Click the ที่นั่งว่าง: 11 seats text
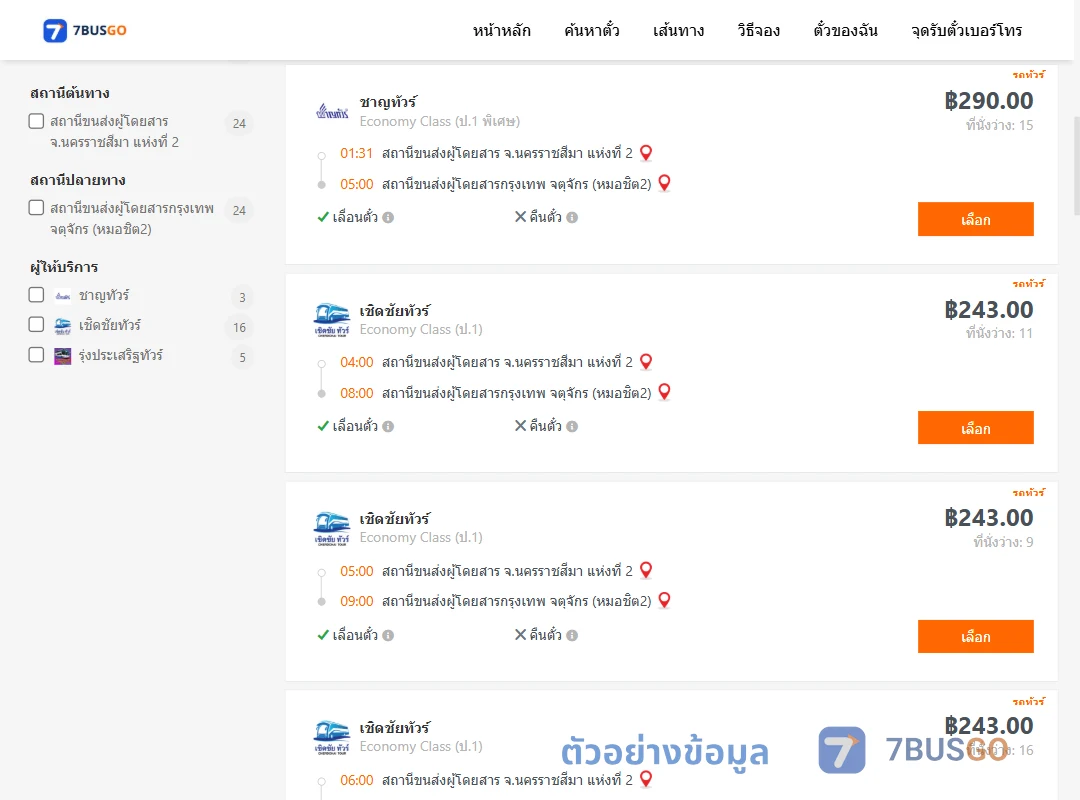 coord(999,334)
